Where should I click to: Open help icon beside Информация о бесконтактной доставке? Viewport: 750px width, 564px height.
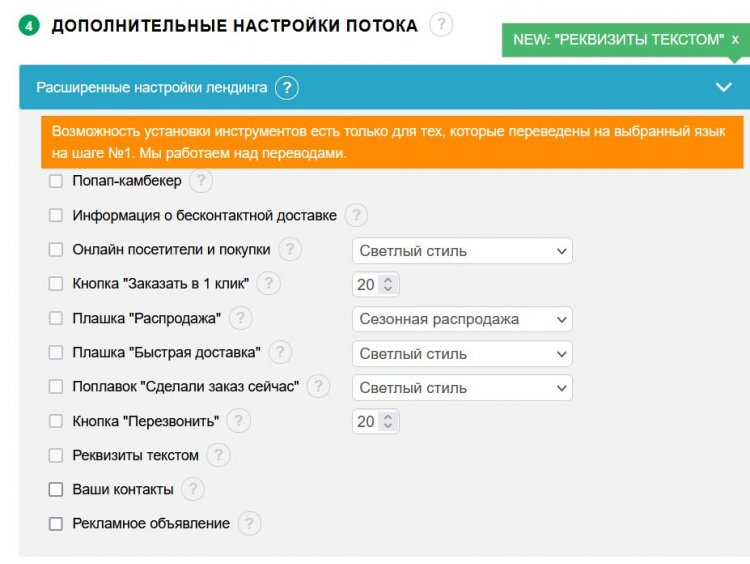pyautogui.click(x=356, y=215)
